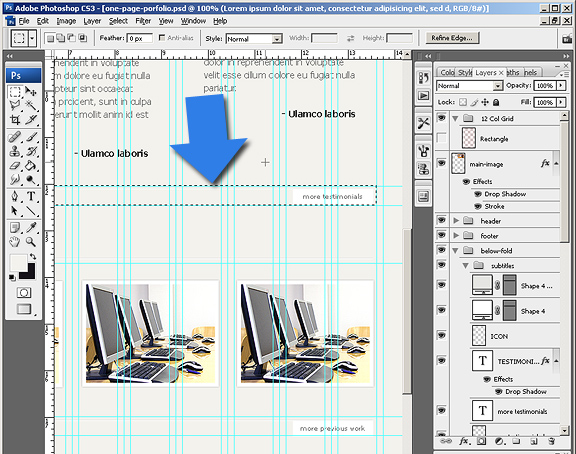Open the Opacity slider arrow
This screenshot has width=576, height=454.
[561, 85]
